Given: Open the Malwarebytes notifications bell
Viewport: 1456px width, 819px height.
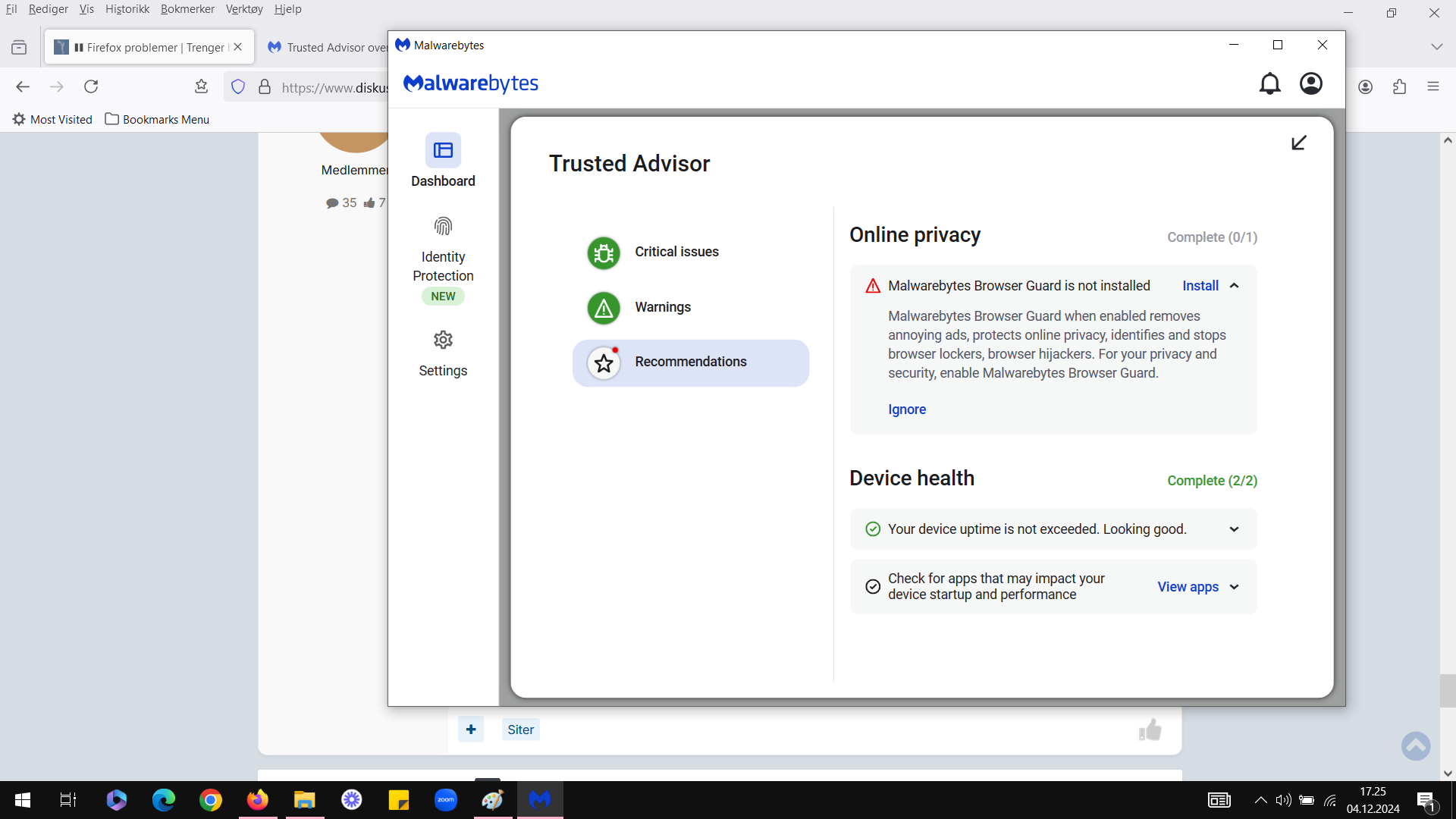Looking at the screenshot, I should click(1269, 83).
